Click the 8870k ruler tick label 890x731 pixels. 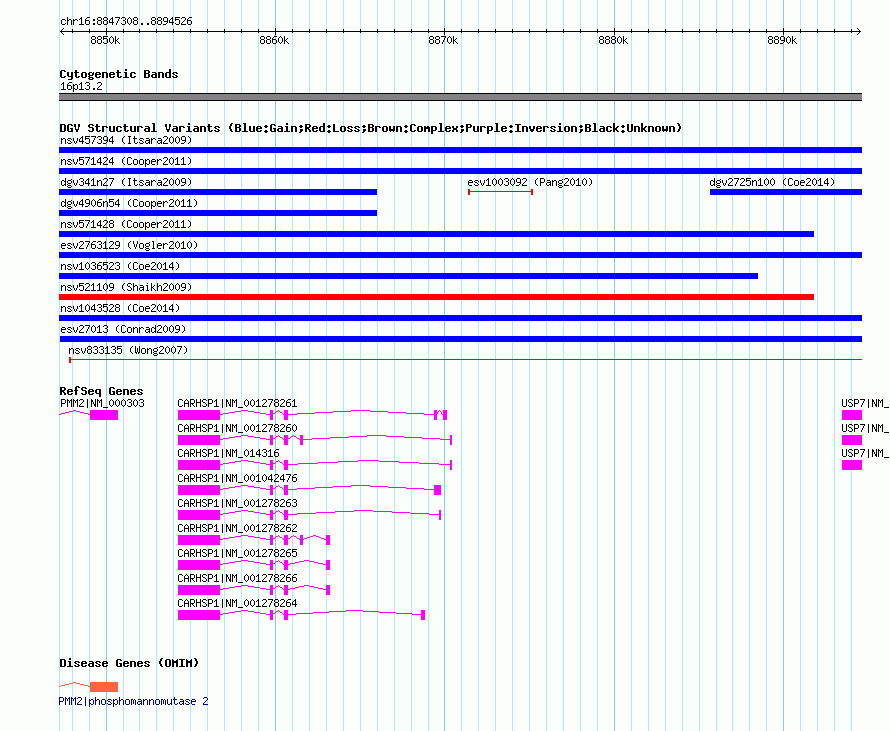click(443, 40)
